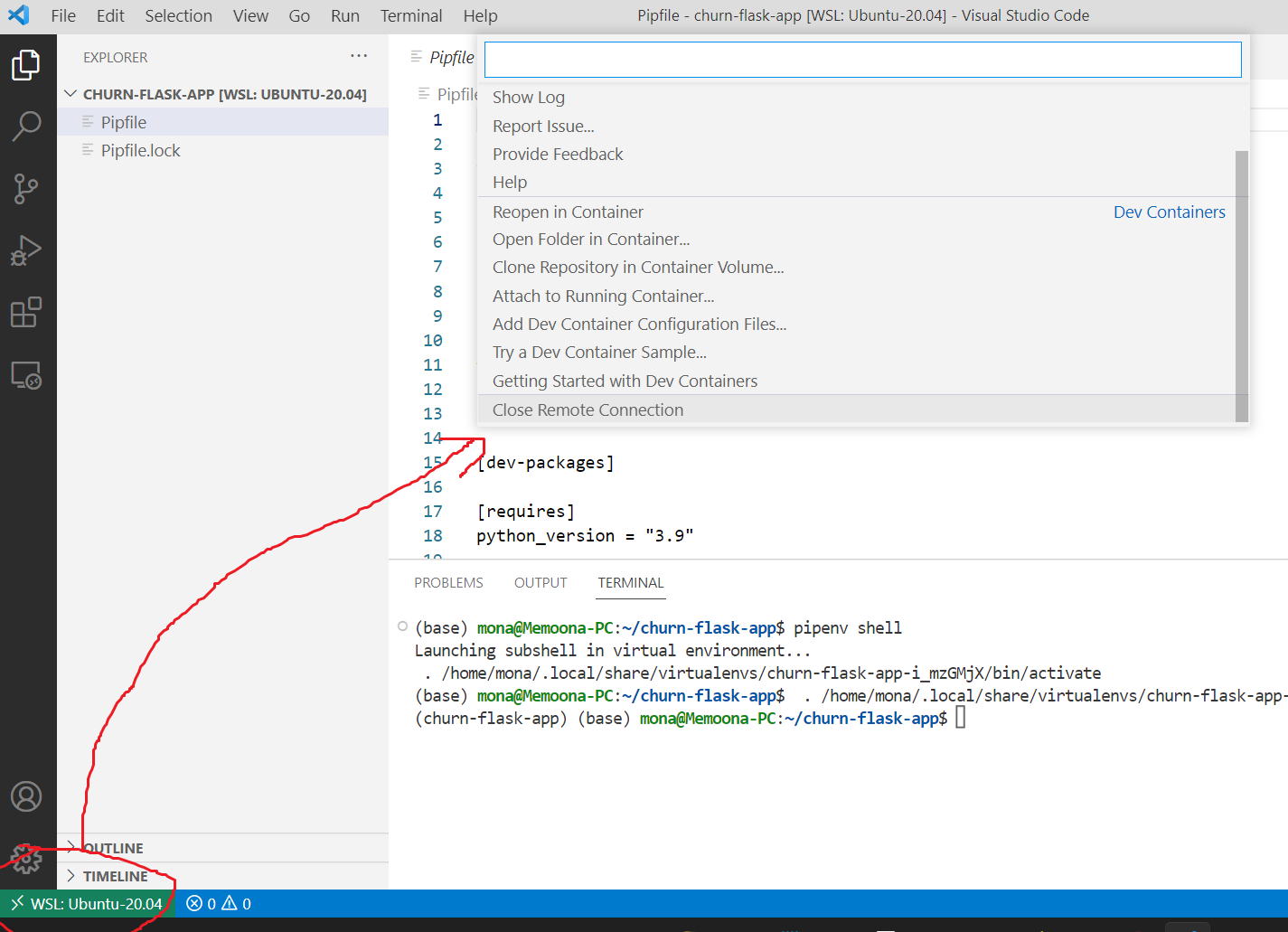This screenshot has height=932, width=1288.
Task: Click the terminal prompt cursor
Action: click(961, 718)
